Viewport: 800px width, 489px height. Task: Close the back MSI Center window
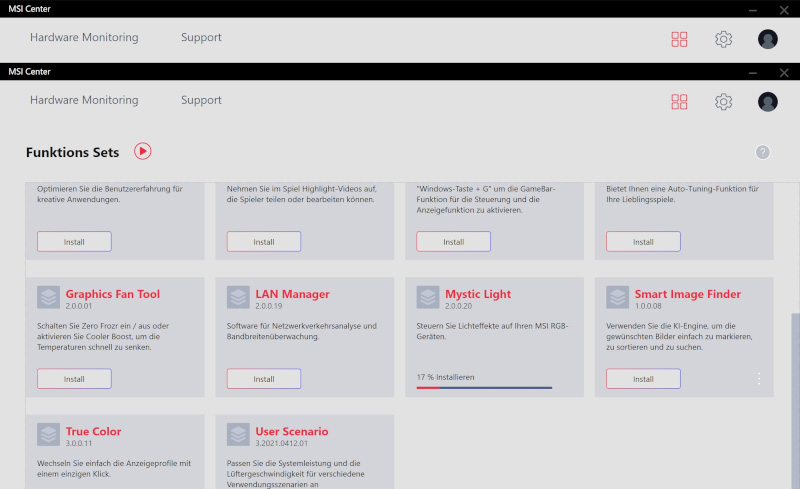tap(784, 10)
